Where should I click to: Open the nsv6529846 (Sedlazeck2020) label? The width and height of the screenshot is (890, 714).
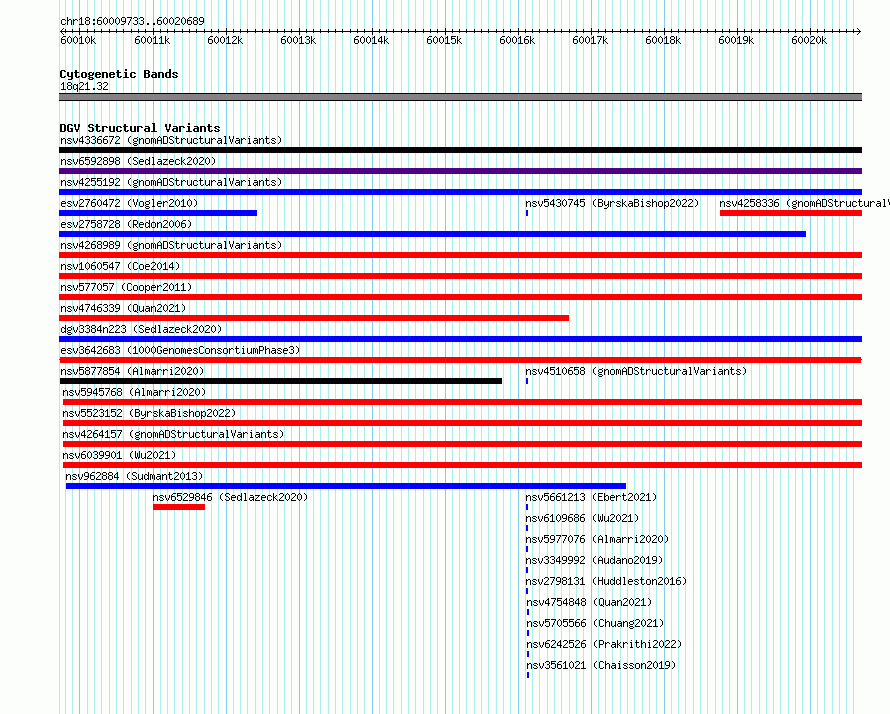coord(230,497)
